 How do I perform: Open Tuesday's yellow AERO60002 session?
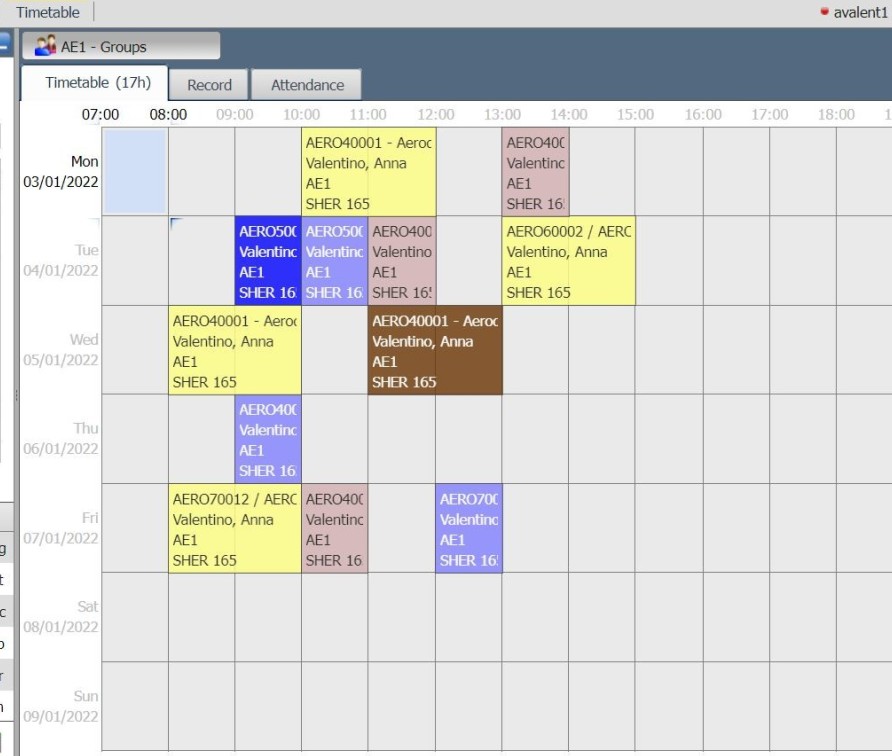(567, 261)
